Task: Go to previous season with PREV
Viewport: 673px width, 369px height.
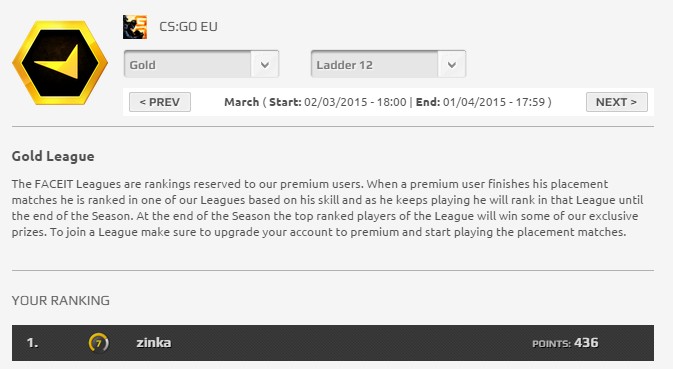Action: (x=160, y=102)
